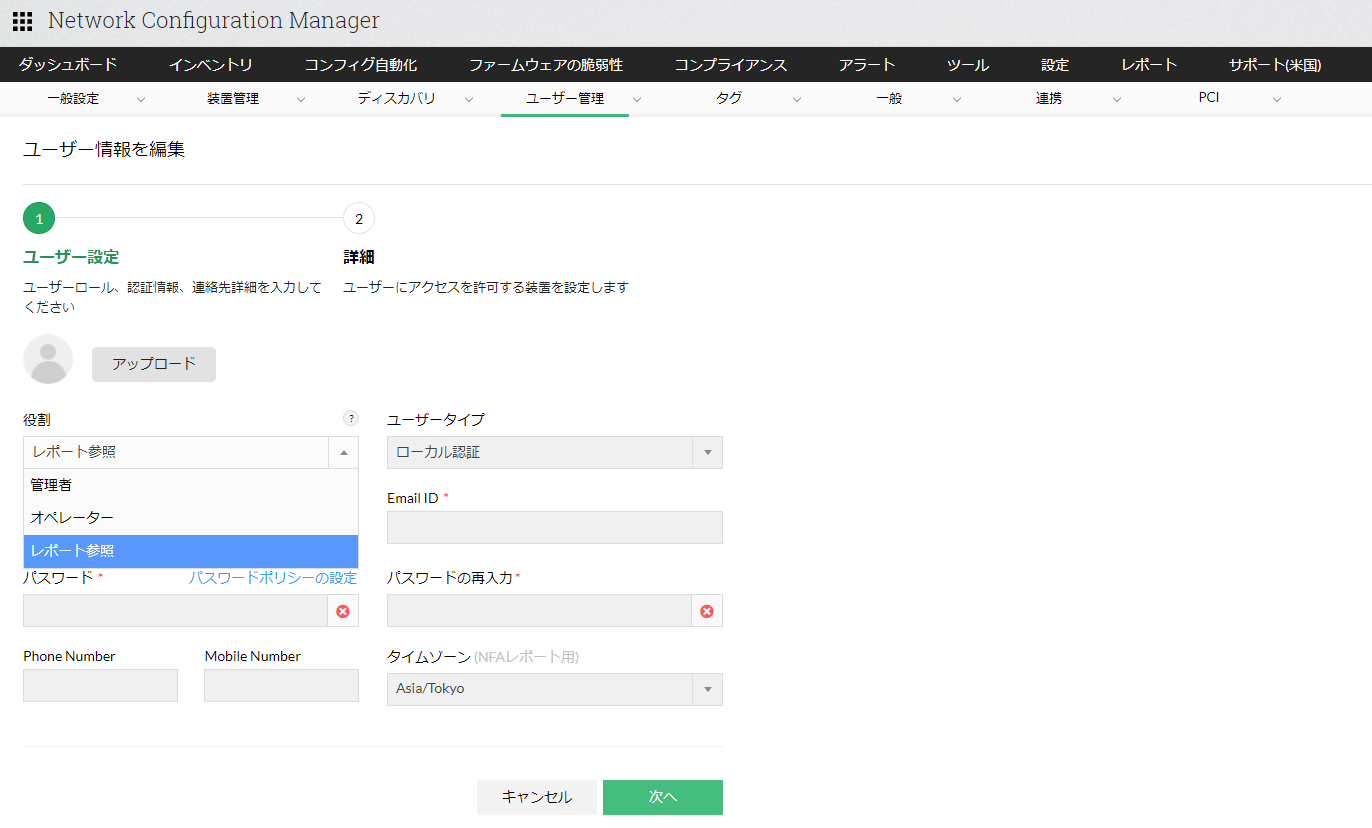The image size is (1372, 828).
Task: Click the Phone Number input field
Action: (x=100, y=685)
